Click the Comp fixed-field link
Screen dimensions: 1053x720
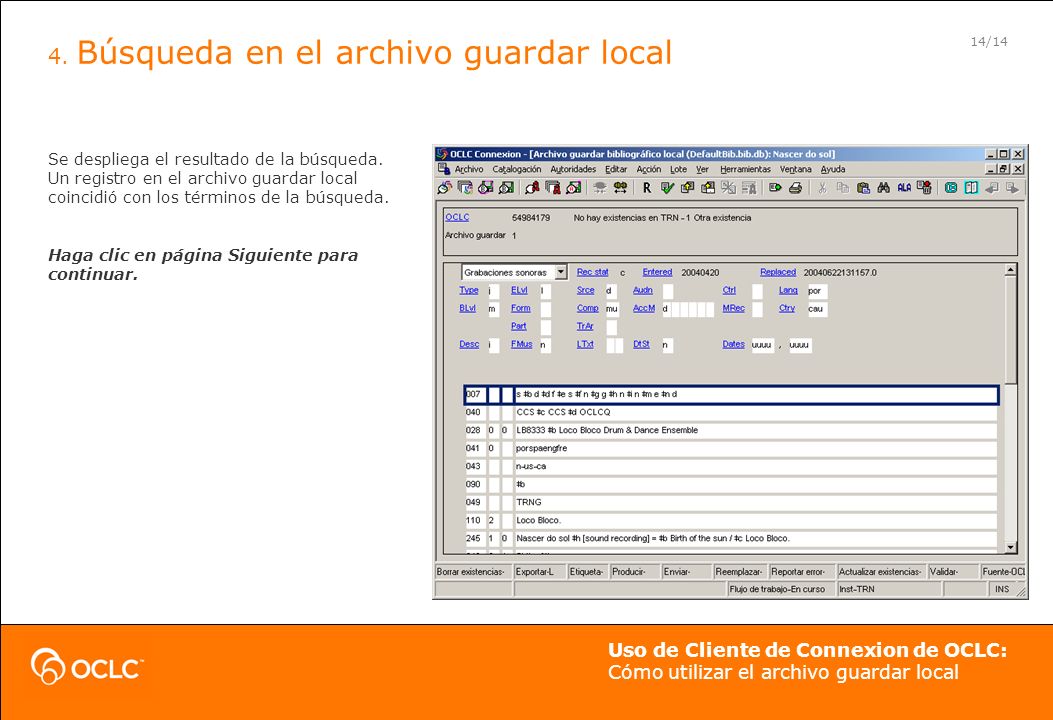point(588,308)
